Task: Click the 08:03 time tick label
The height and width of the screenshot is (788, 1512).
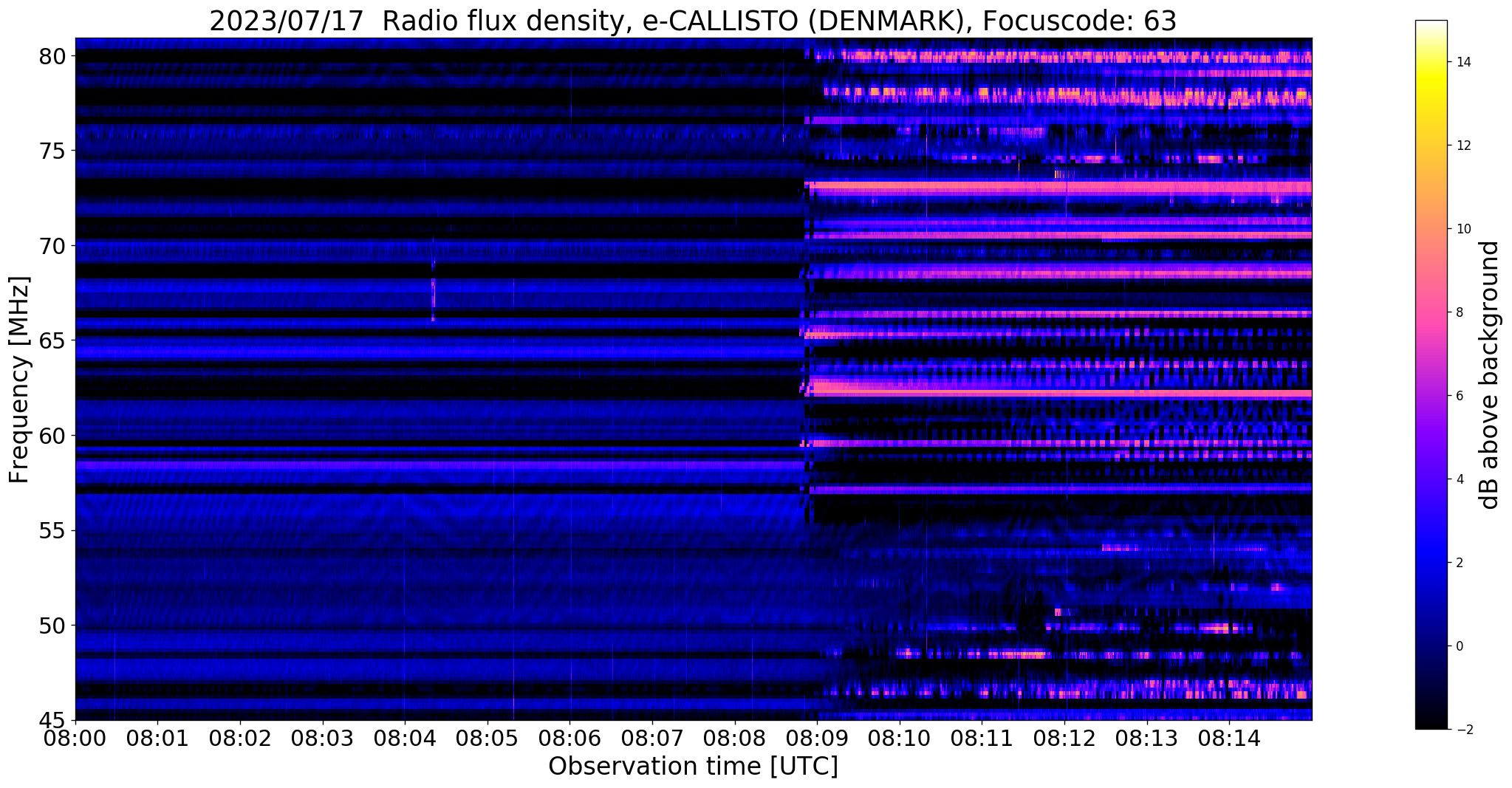Action: [322, 738]
